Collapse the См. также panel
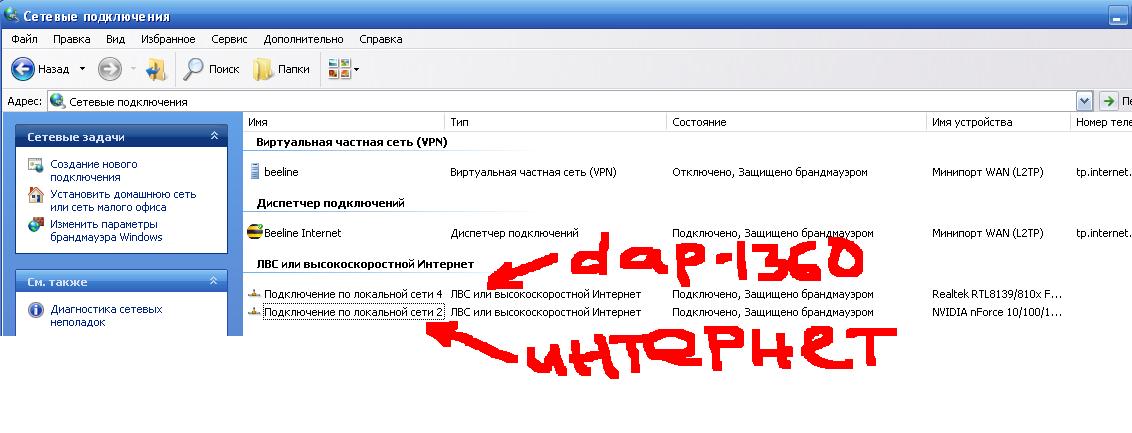Screen dimensions: 1132x433 (214, 281)
